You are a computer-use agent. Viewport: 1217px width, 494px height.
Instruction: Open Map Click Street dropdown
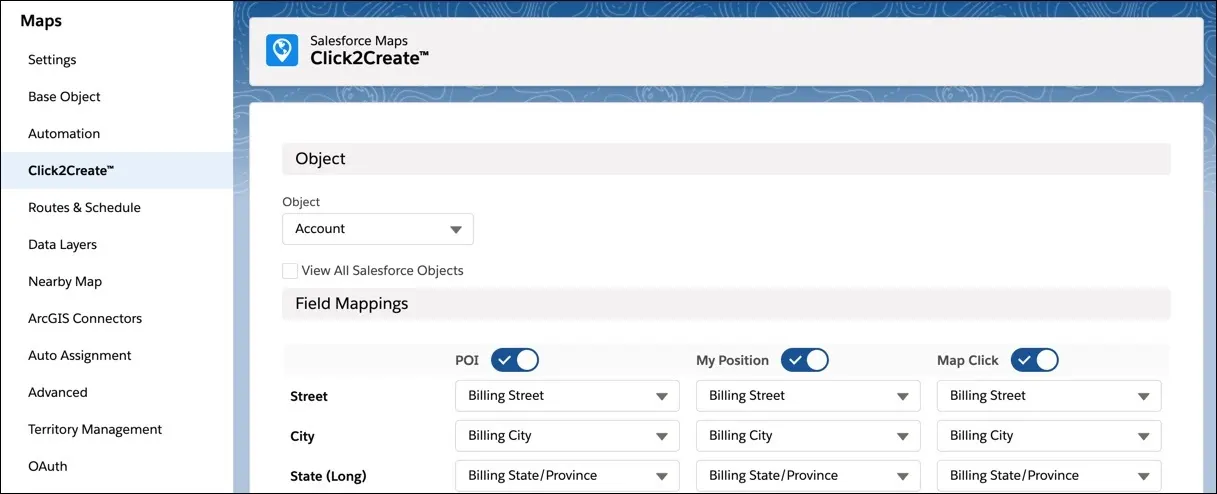[x=1049, y=396]
